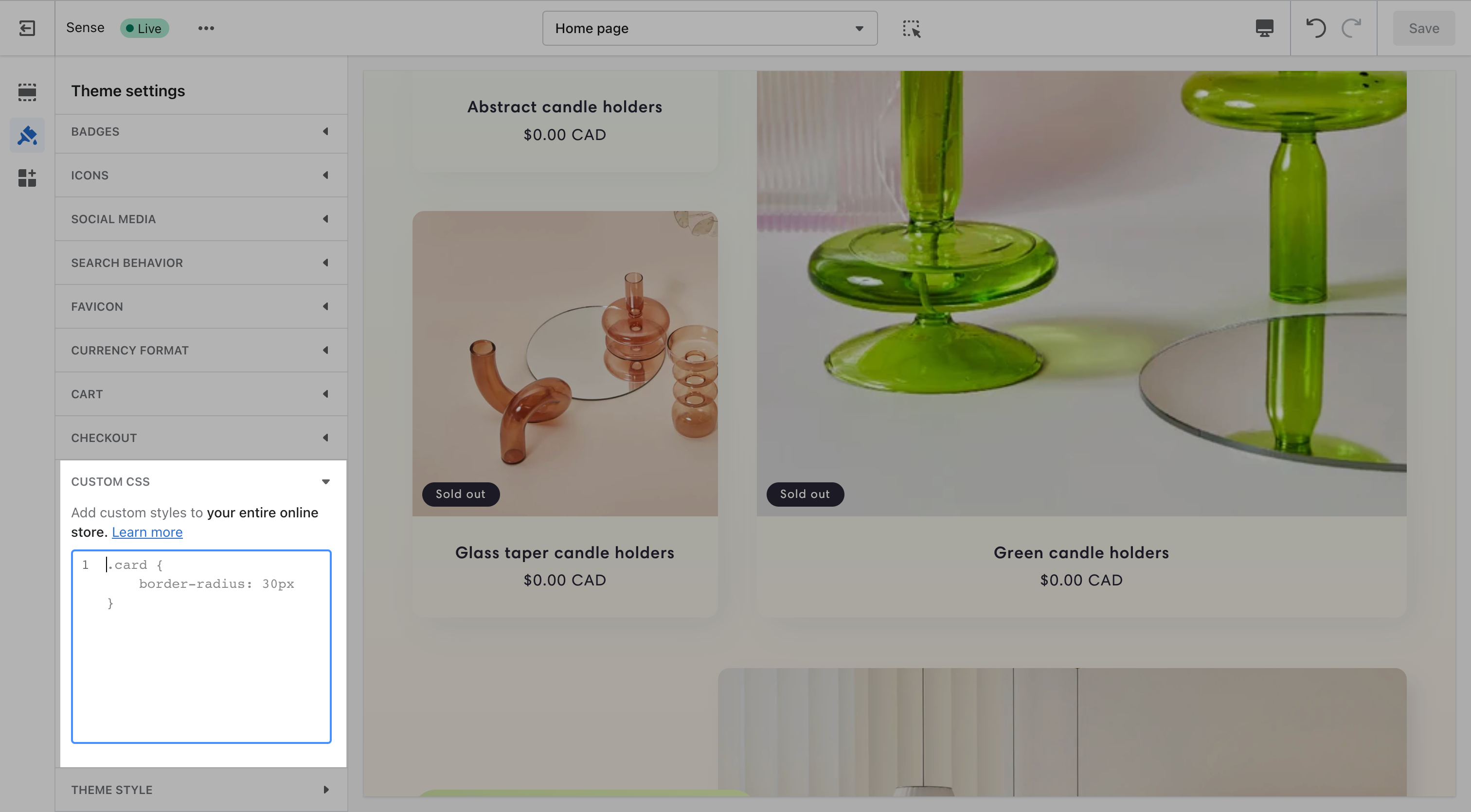Viewport: 1471px width, 812px height.
Task: Click the Glass taper candle holders thumbnail
Action: (565, 363)
